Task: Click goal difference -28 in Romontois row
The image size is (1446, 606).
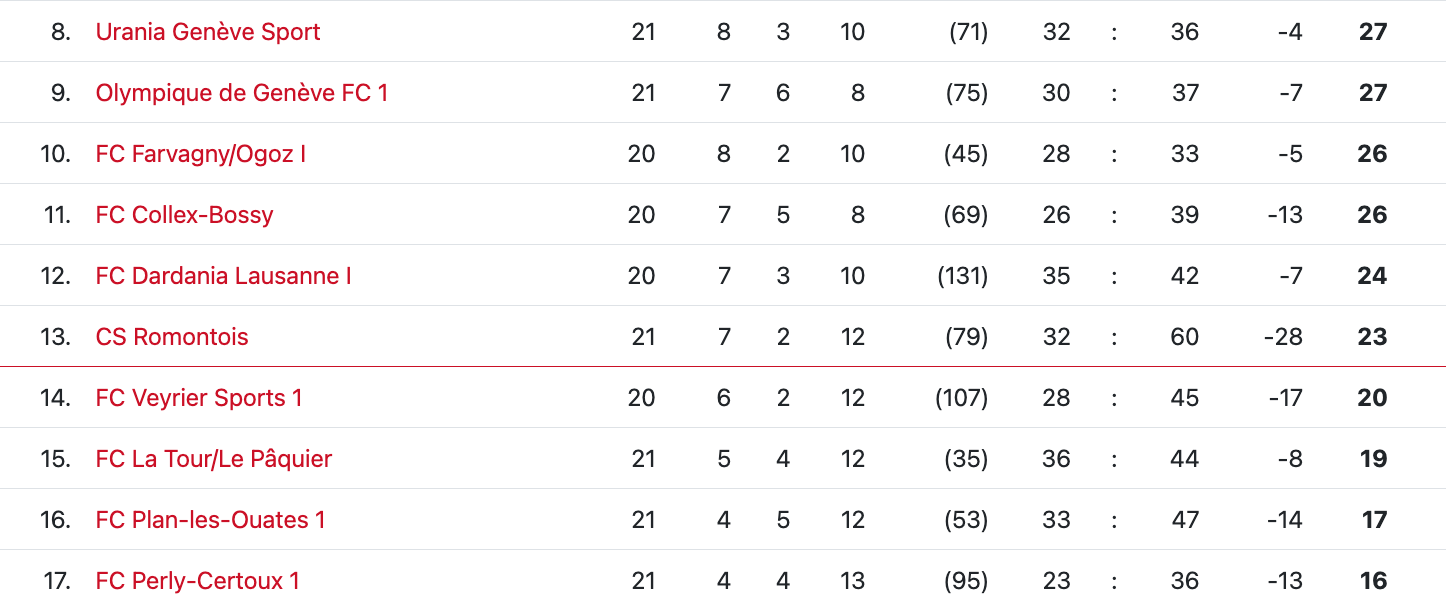Action: click(1282, 337)
